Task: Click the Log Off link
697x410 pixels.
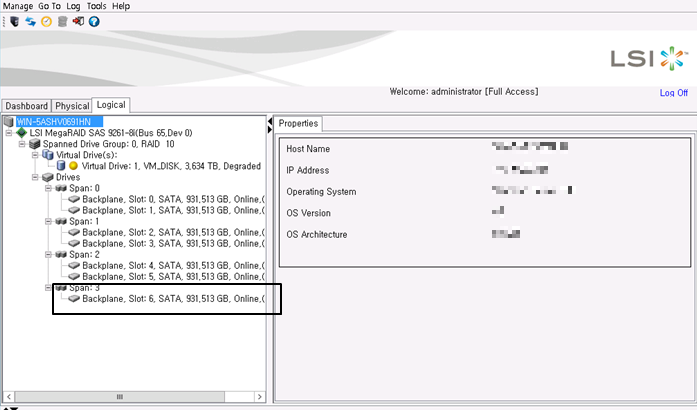Action: pyautogui.click(x=673, y=92)
